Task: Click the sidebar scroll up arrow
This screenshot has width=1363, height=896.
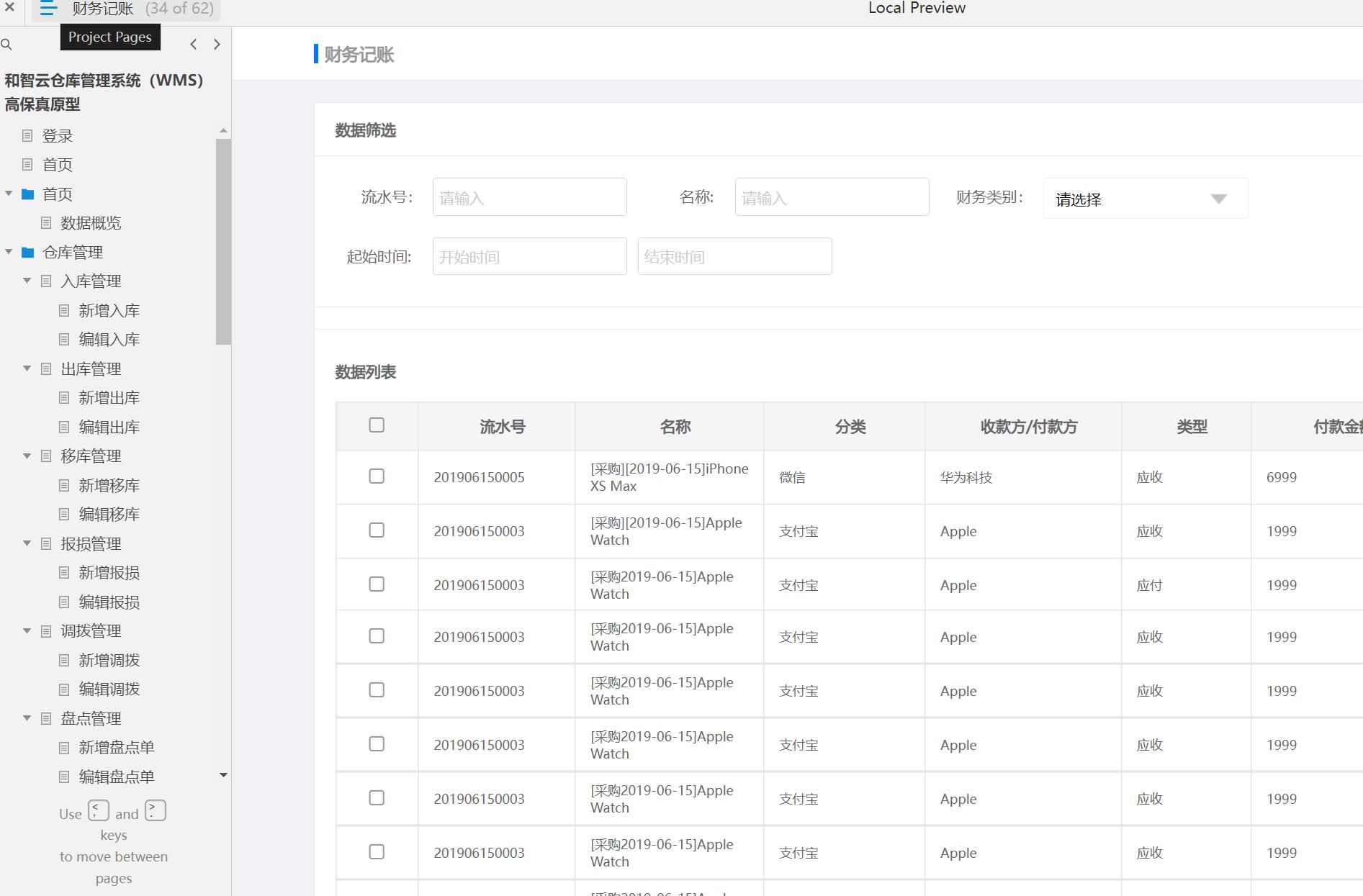Action: pyautogui.click(x=223, y=131)
